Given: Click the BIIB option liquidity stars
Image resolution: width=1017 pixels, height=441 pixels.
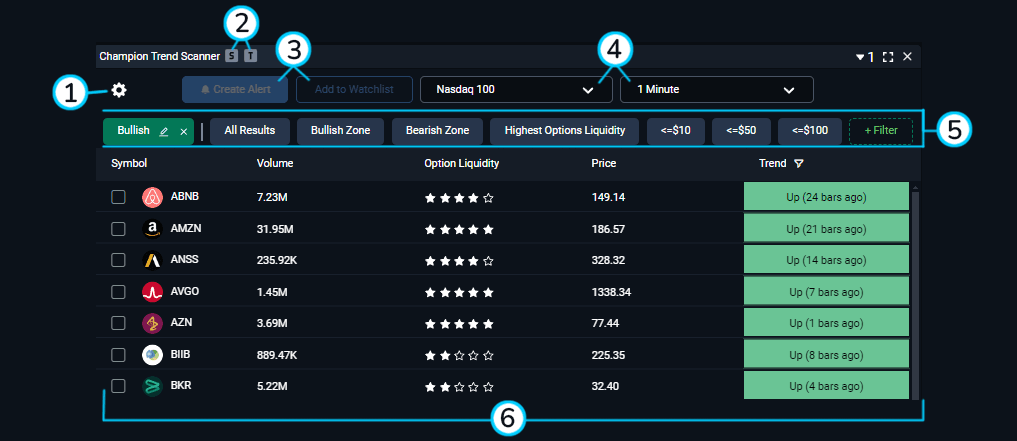Looking at the screenshot, I should click(459, 355).
